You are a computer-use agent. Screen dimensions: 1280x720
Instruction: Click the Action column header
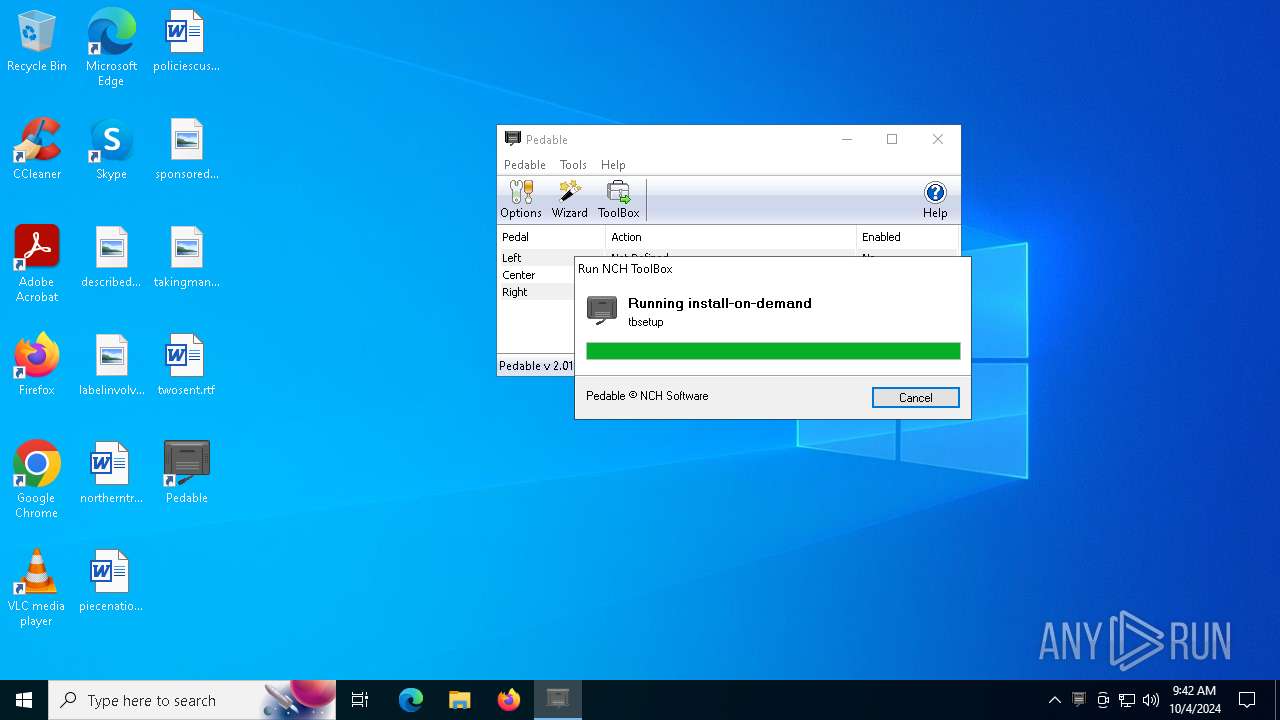coord(731,237)
